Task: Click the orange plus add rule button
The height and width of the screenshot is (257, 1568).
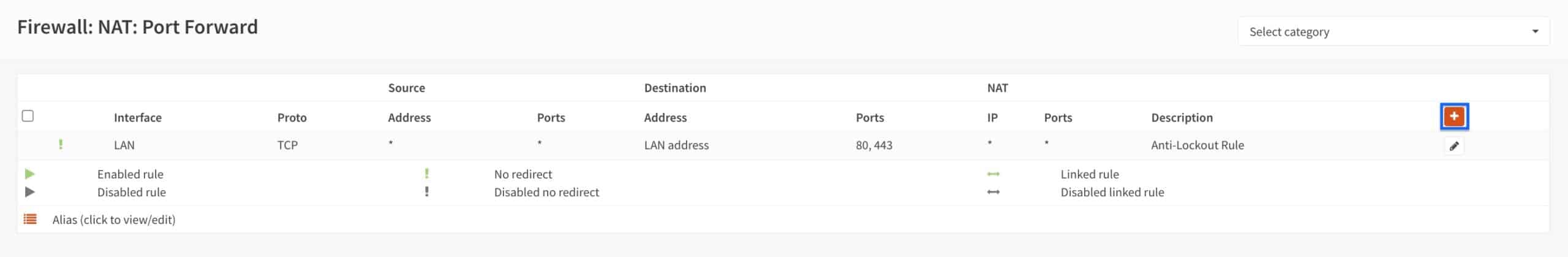Action: [1454, 117]
